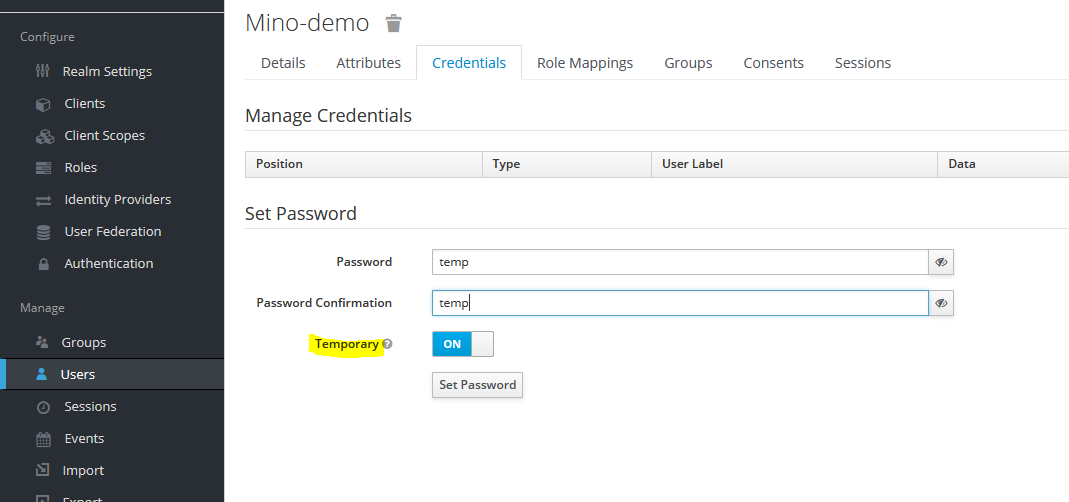Click the Roles list icon
Image resolution: width=1069 pixels, height=502 pixels.
pos(43,168)
